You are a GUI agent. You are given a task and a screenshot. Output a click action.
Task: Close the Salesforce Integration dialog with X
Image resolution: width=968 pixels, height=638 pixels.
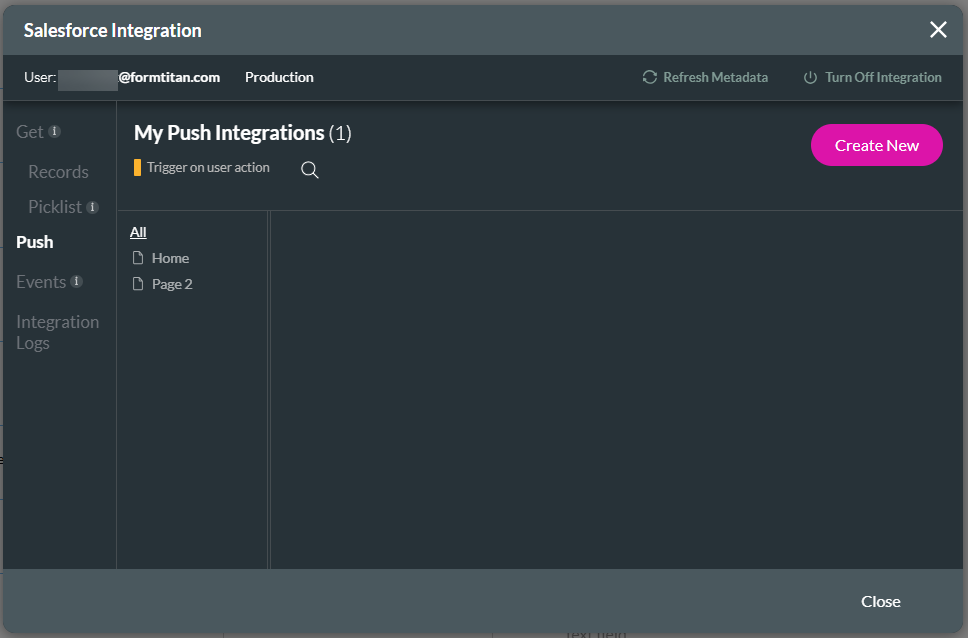(x=938, y=30)
